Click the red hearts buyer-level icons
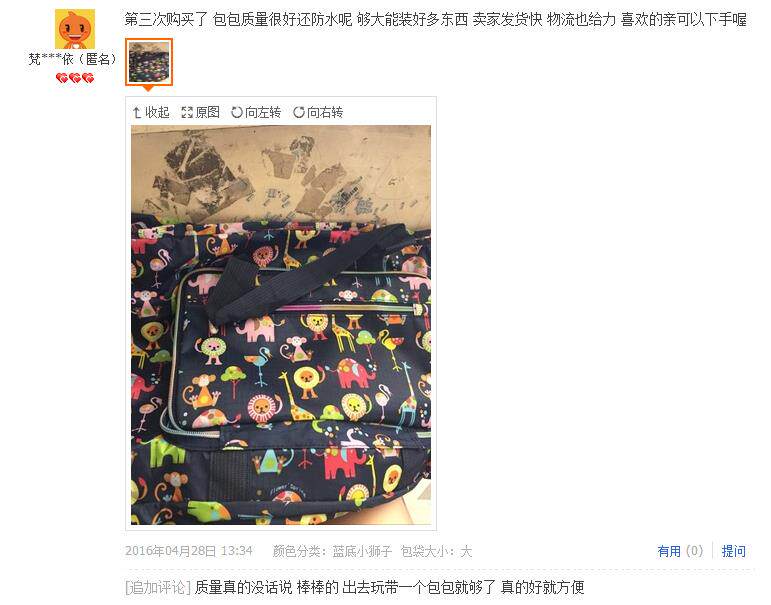Viewport: 771px width, 605px height. (75, 78)
